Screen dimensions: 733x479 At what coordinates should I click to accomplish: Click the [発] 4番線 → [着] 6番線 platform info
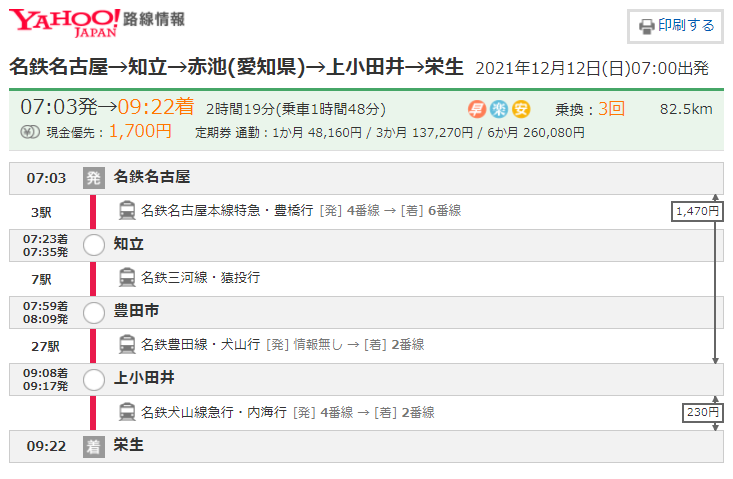[390, 211]
